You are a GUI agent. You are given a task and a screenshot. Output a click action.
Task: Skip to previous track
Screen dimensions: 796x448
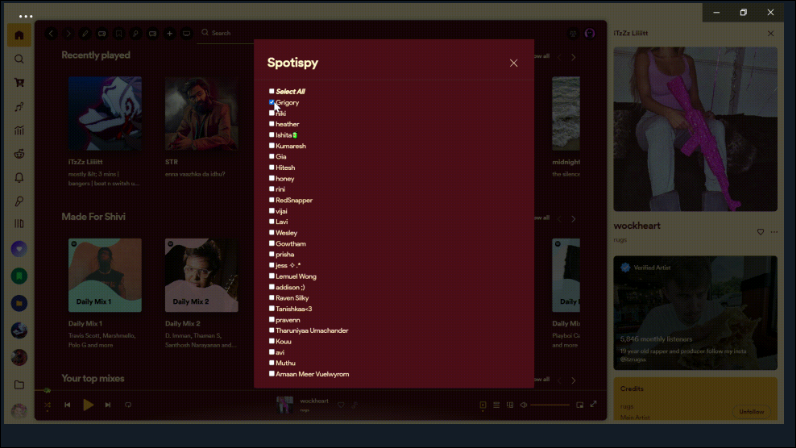point(67,405)
